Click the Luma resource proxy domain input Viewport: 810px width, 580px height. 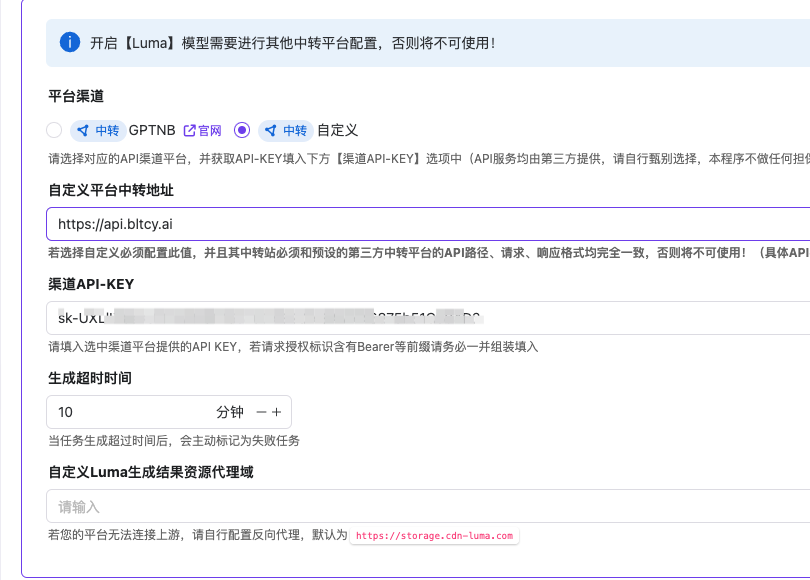(428, 506)
